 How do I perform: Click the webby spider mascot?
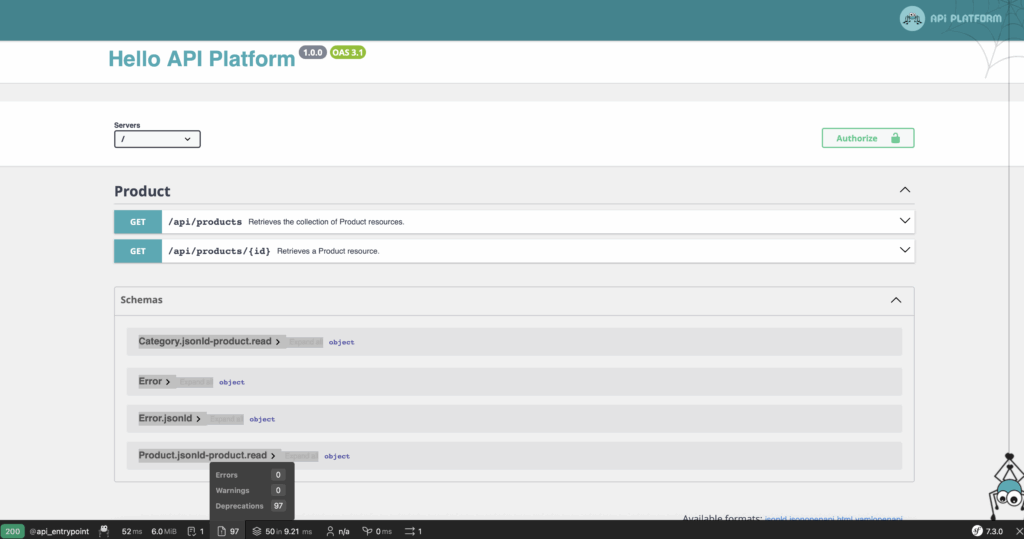[1006, 487]
